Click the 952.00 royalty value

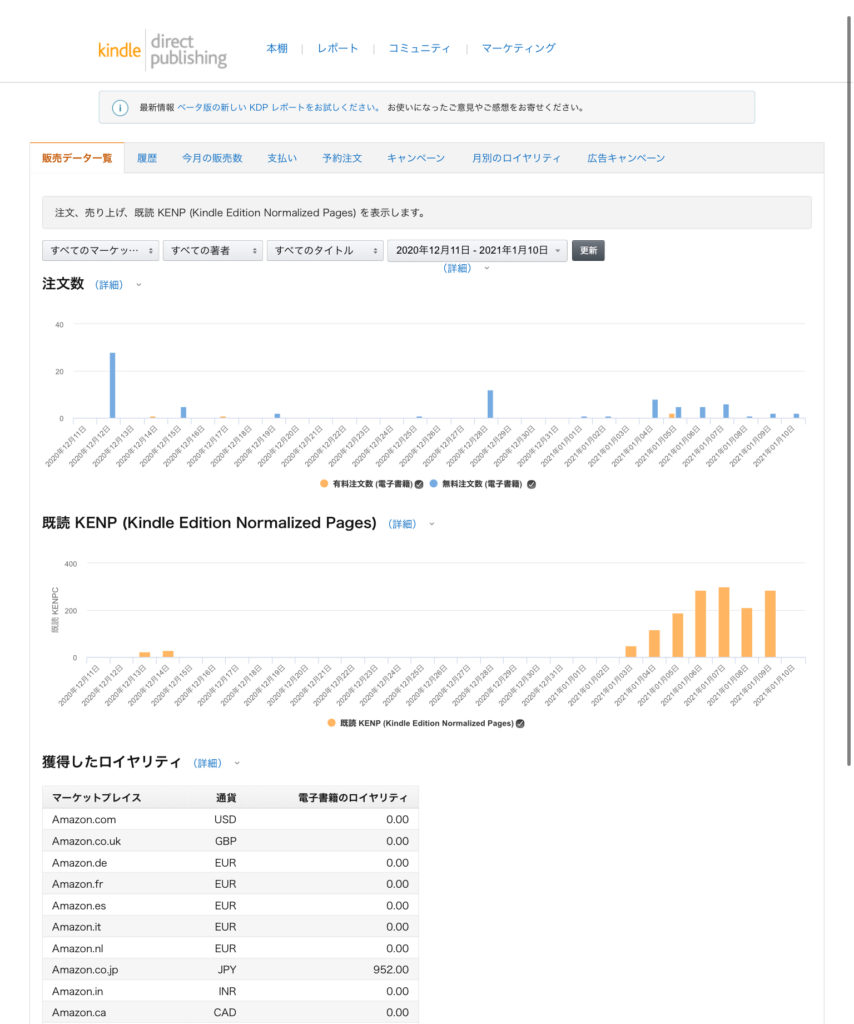coord(391,970)
